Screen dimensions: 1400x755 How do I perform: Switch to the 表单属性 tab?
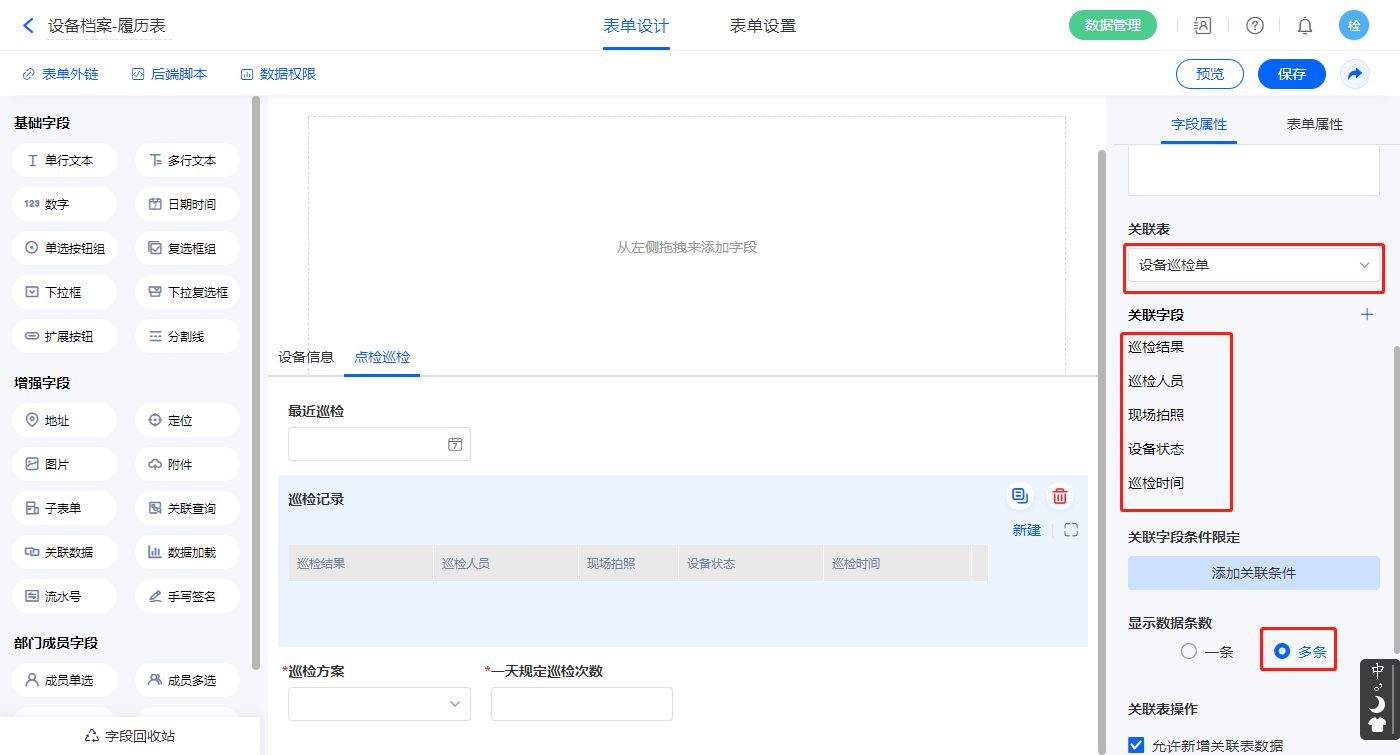[1314, 125]
